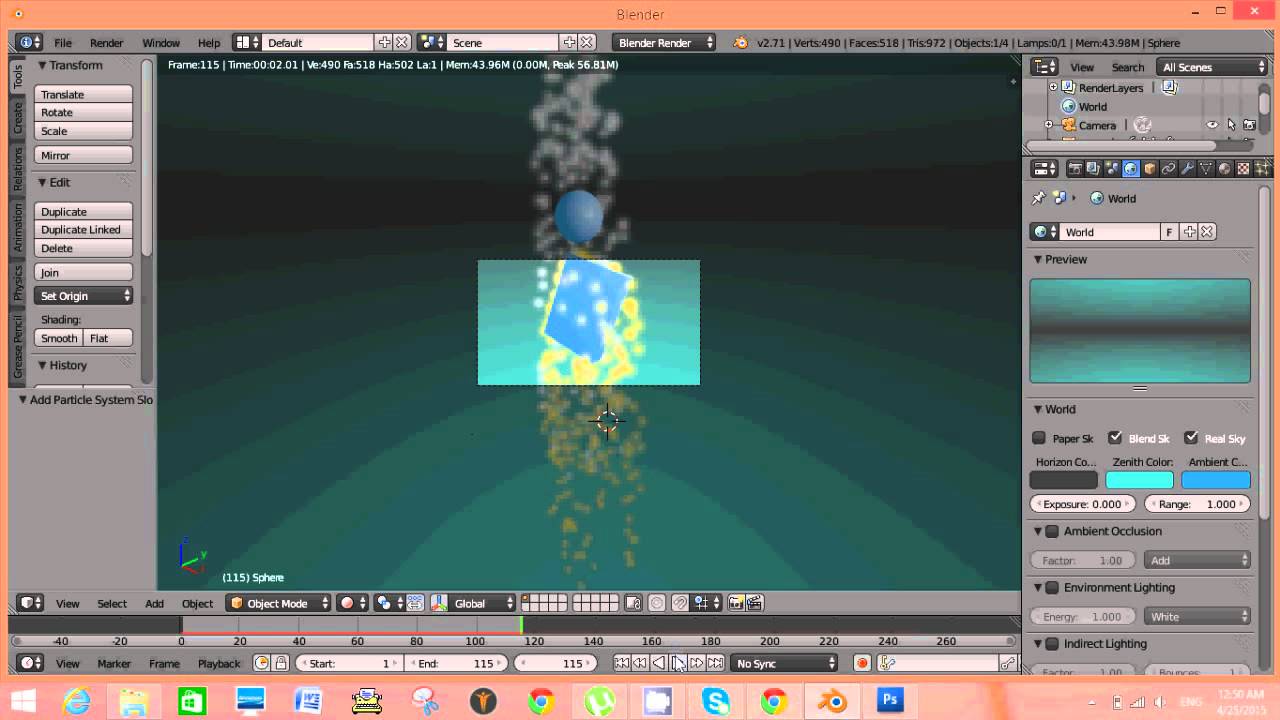Open the Object Mode dropdown

point(278,603)
